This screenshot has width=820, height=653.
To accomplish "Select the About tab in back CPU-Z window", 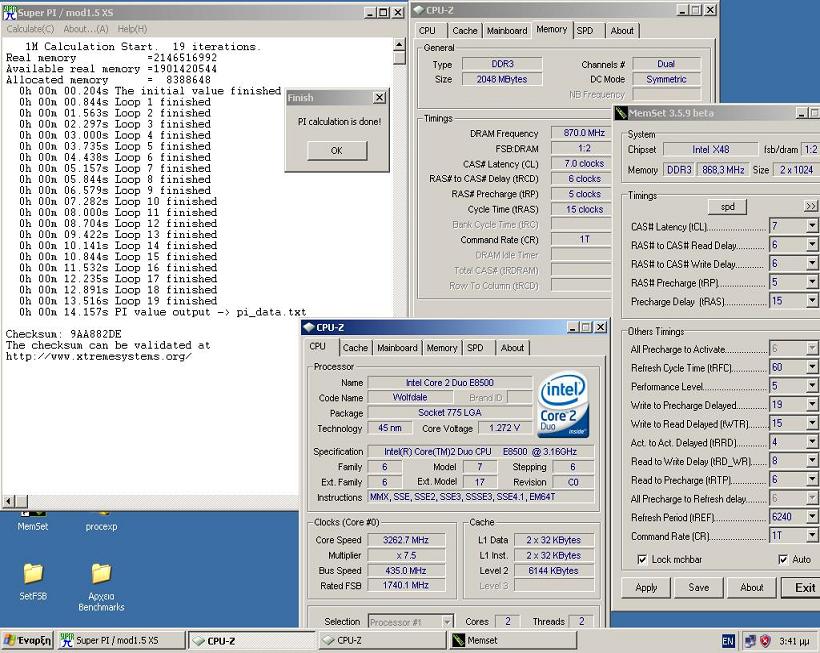I will (622, 31).
